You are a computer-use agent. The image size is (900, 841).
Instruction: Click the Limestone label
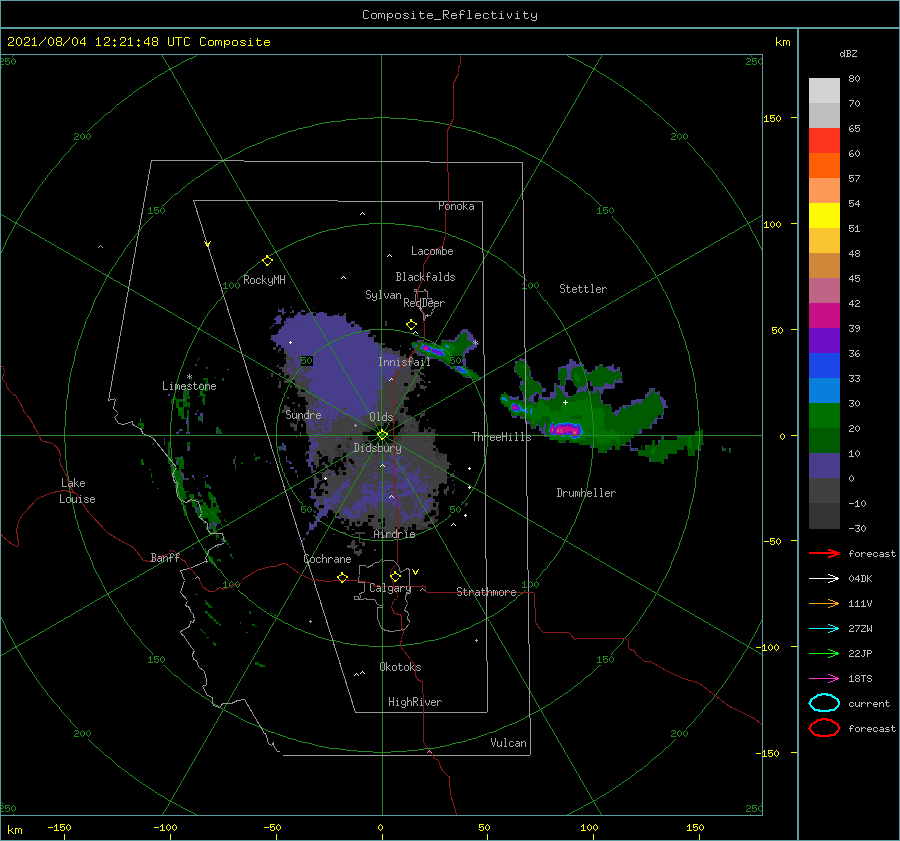point(189,386)
